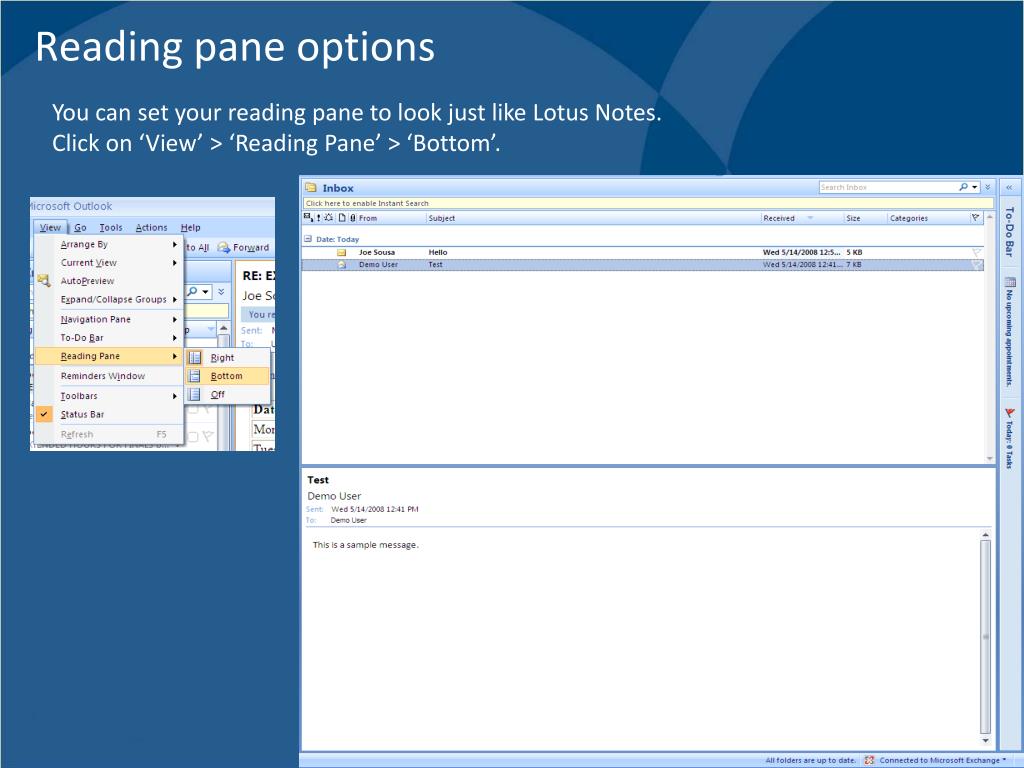1024x768 pixels.
Task: Flag the Demo User Test message
Action: (976, 264)
